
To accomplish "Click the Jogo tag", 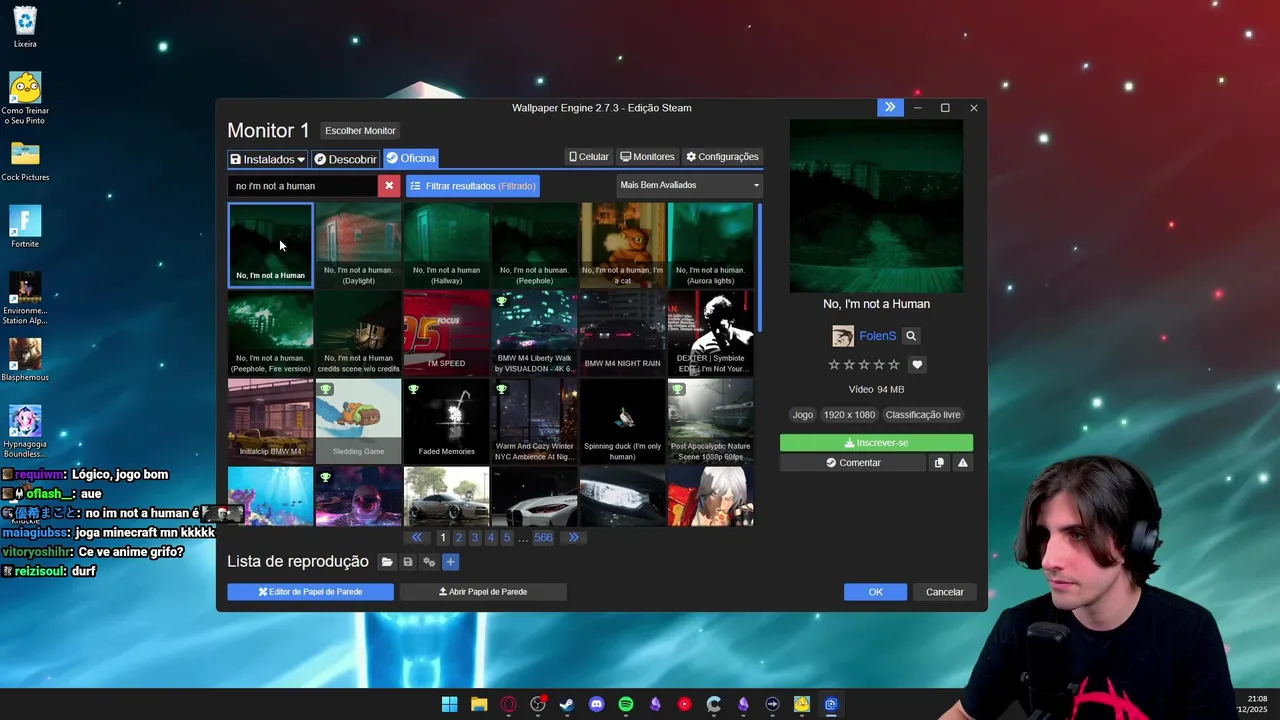I will point(803,415).
